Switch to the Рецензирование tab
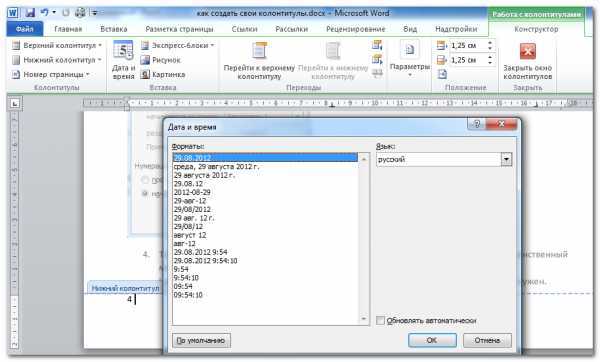The width and height of the screenshot is (600, 362). tap(355, 29)
